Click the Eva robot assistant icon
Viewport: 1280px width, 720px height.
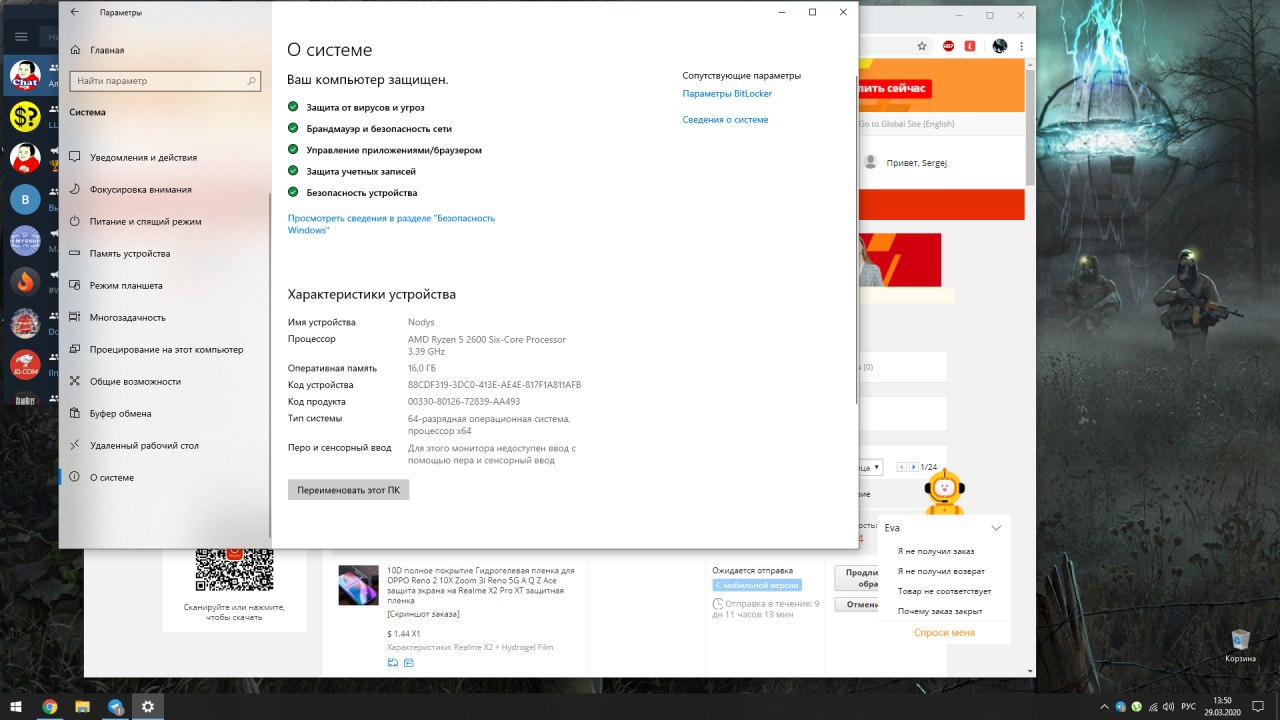click(944, 492)
